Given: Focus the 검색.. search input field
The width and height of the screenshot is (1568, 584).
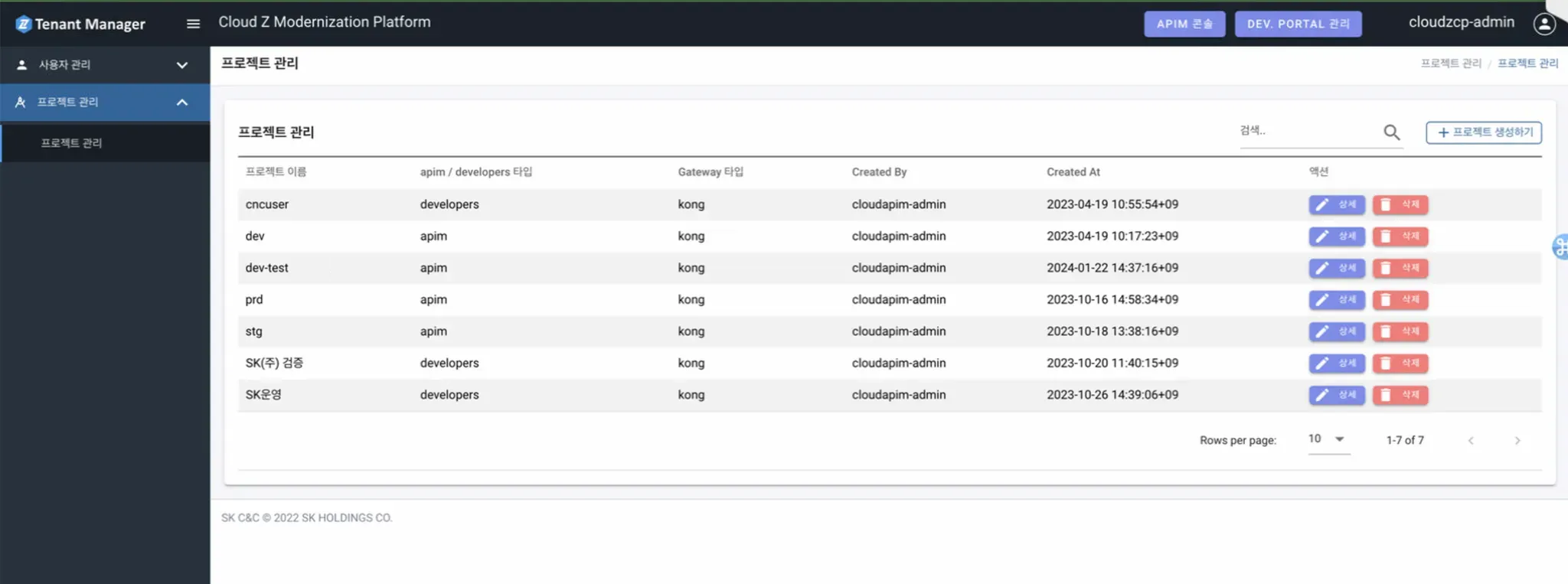Looking at the screenshot, I should pos(1309,132).
